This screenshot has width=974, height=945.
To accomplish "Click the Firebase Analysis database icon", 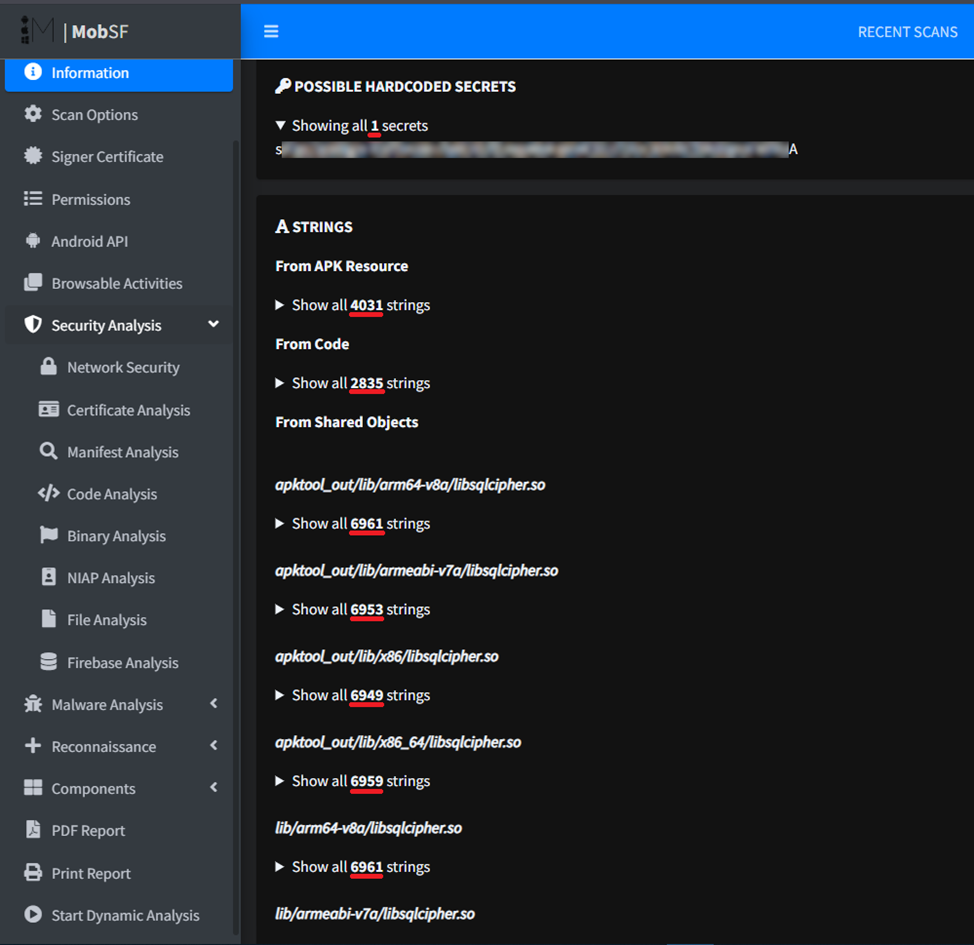I will (x=48, y=662).
